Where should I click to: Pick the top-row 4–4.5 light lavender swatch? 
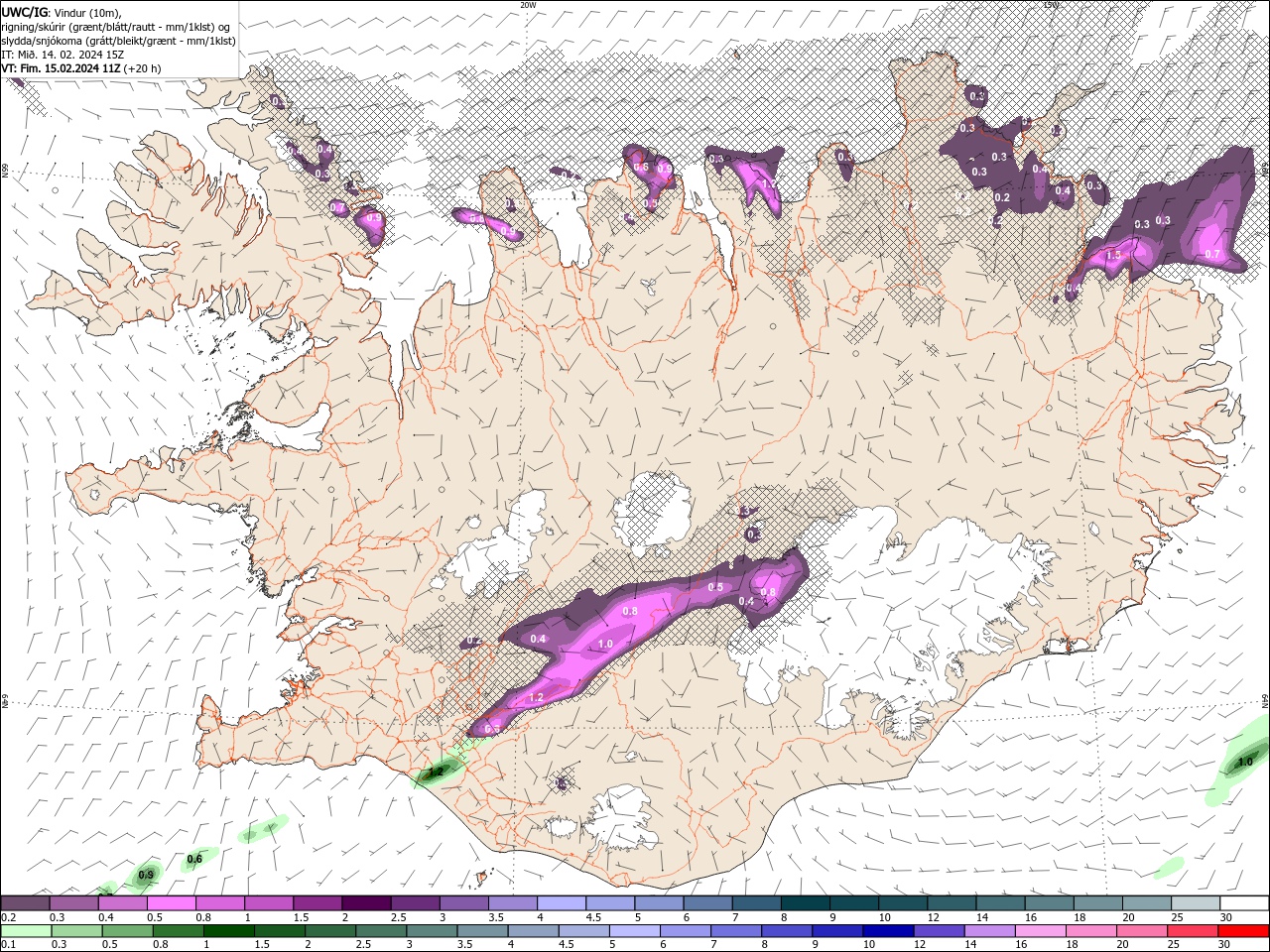coord(562,903)
